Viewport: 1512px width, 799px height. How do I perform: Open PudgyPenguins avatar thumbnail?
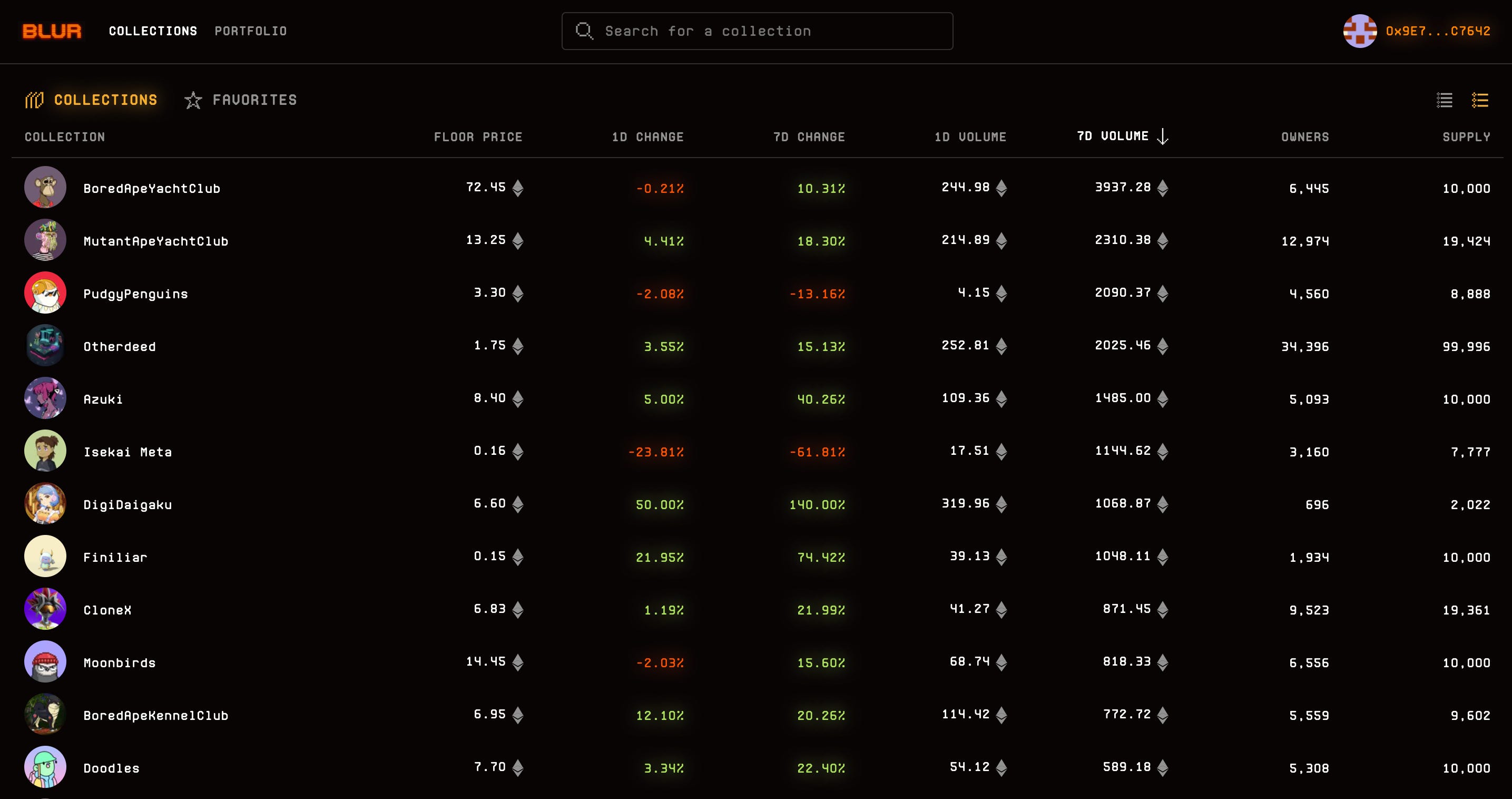(x=45, y=293)
